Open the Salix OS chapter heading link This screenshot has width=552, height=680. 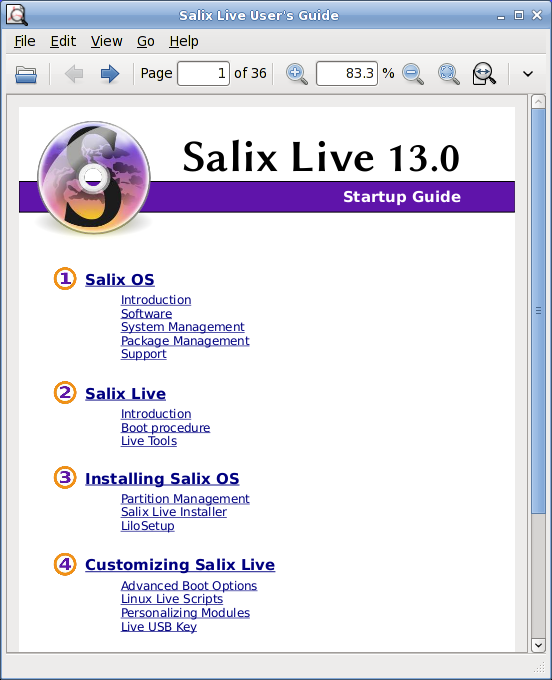(120, 280)
